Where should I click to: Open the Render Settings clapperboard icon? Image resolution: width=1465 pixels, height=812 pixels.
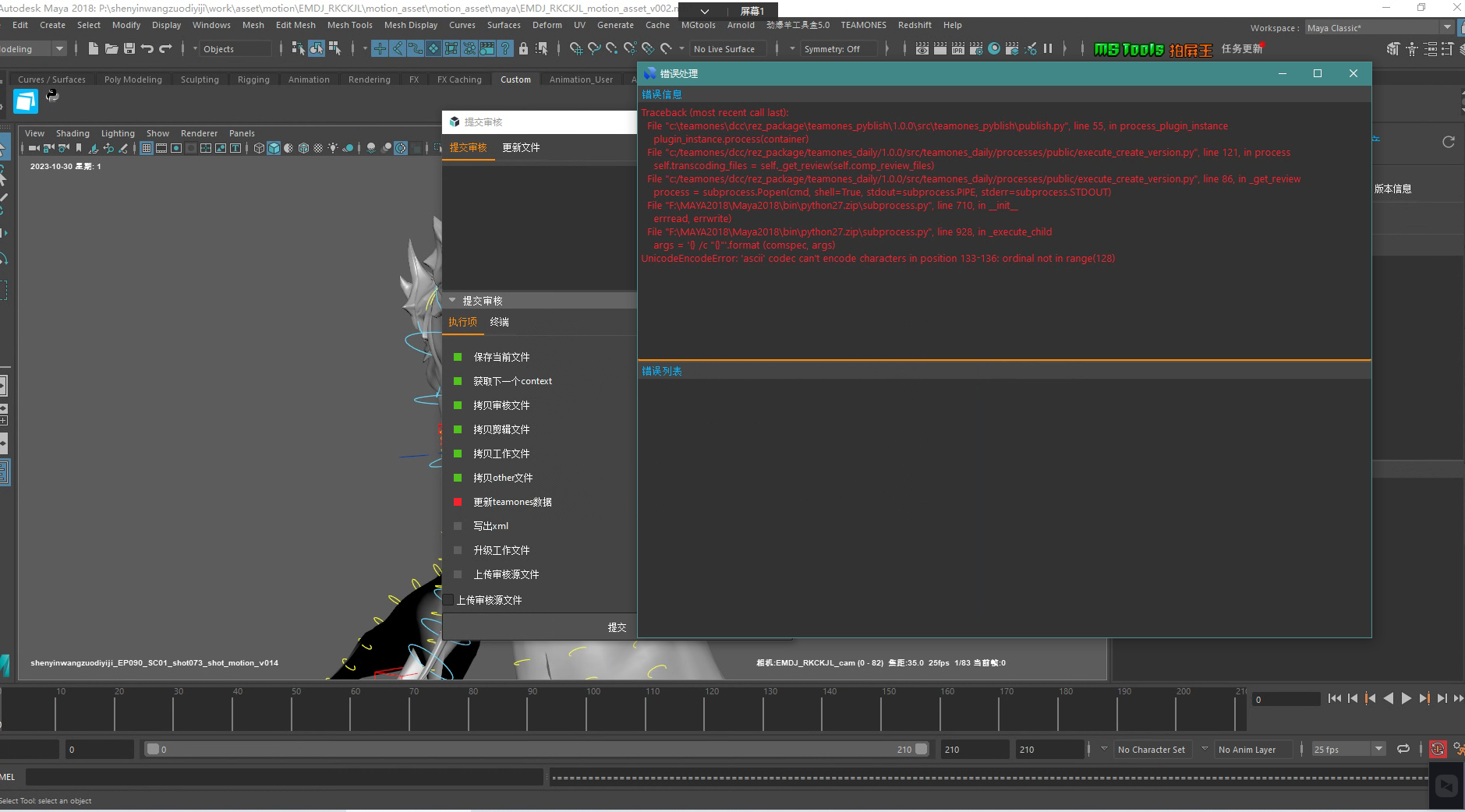coord(975,48)
